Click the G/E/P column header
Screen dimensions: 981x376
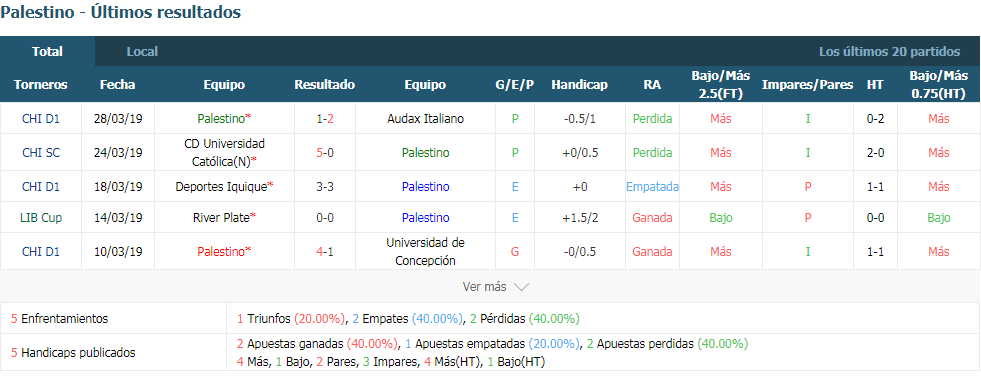[x=515, y=84]
